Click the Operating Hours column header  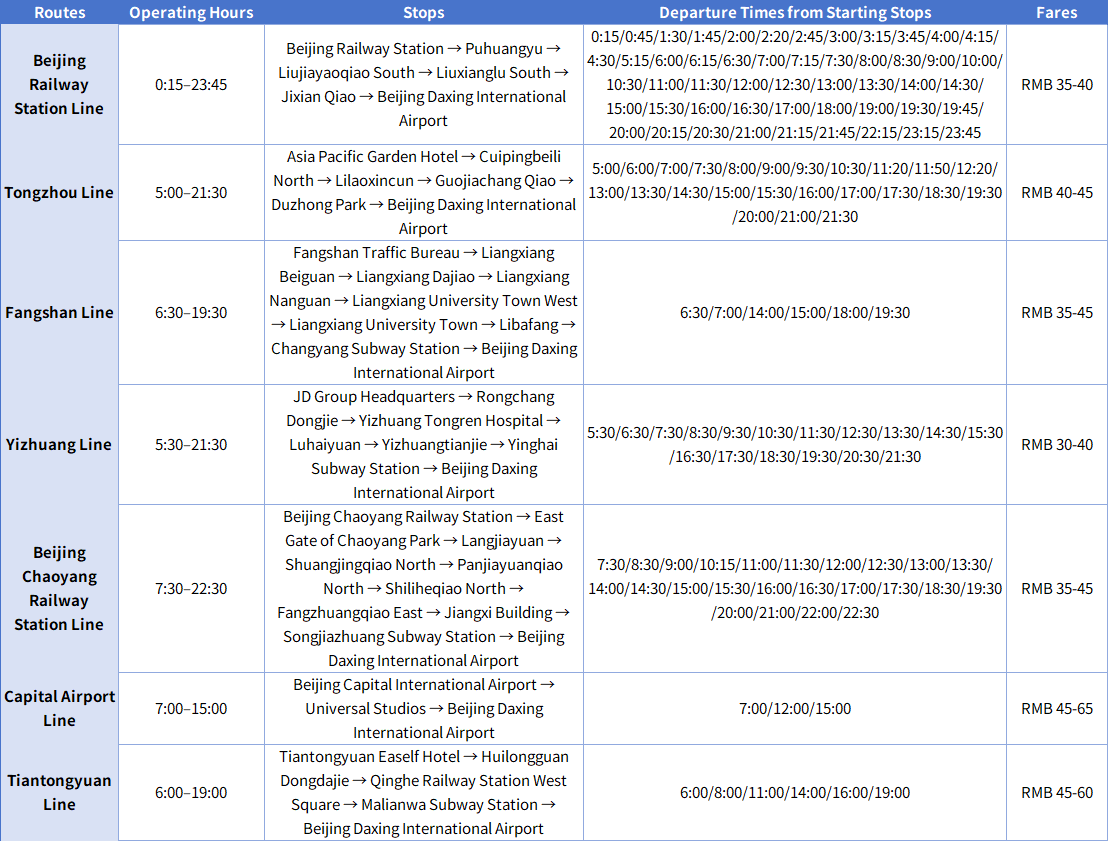(191, 12)
